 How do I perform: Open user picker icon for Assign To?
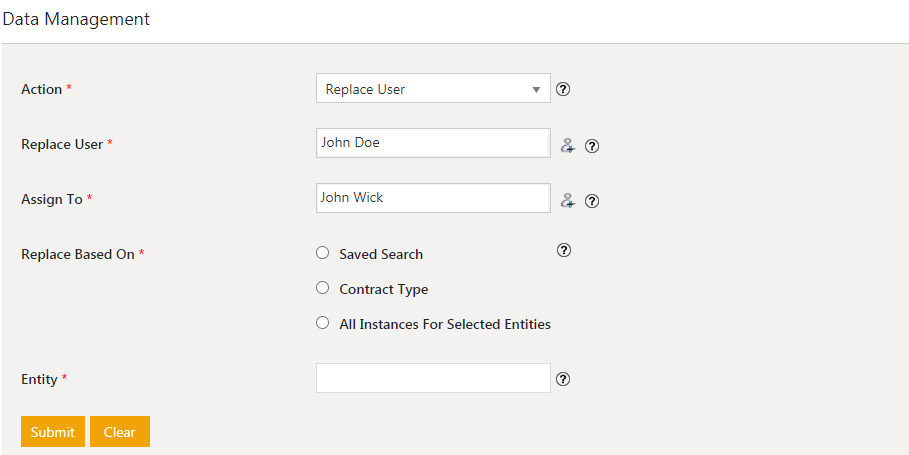(x=567, y=200)
